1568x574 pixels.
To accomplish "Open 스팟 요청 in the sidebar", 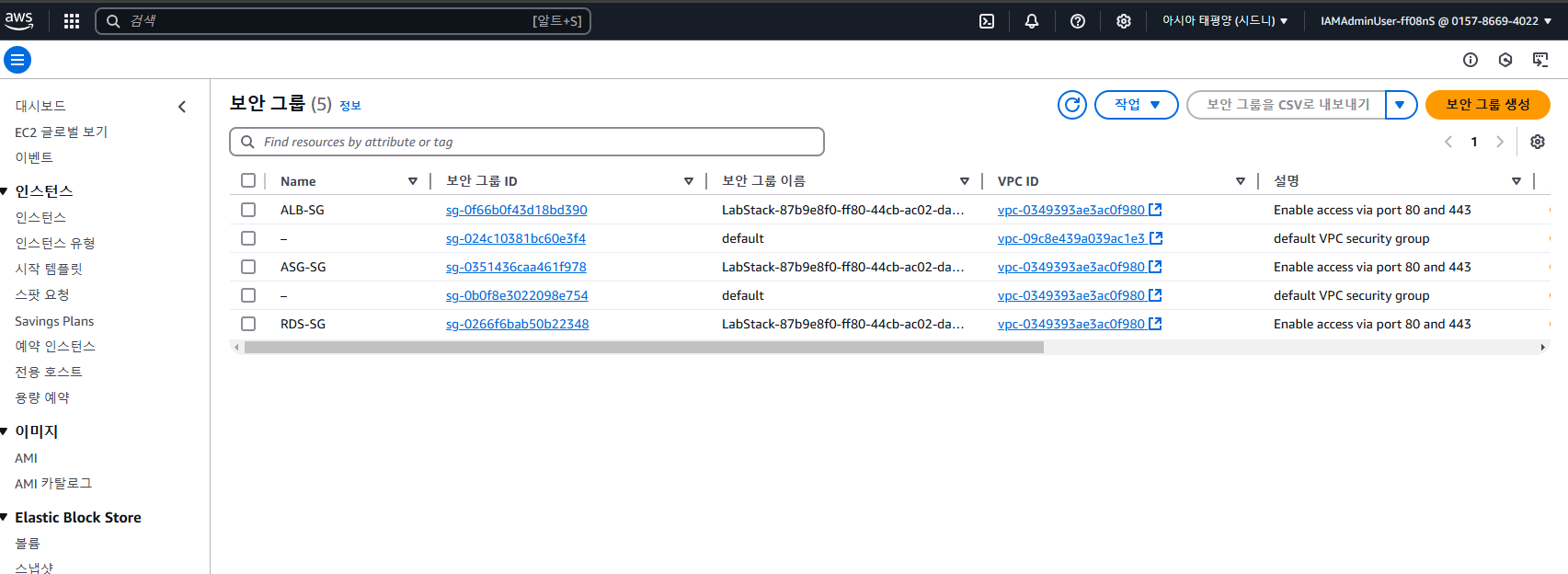I will tap(42, 294).
